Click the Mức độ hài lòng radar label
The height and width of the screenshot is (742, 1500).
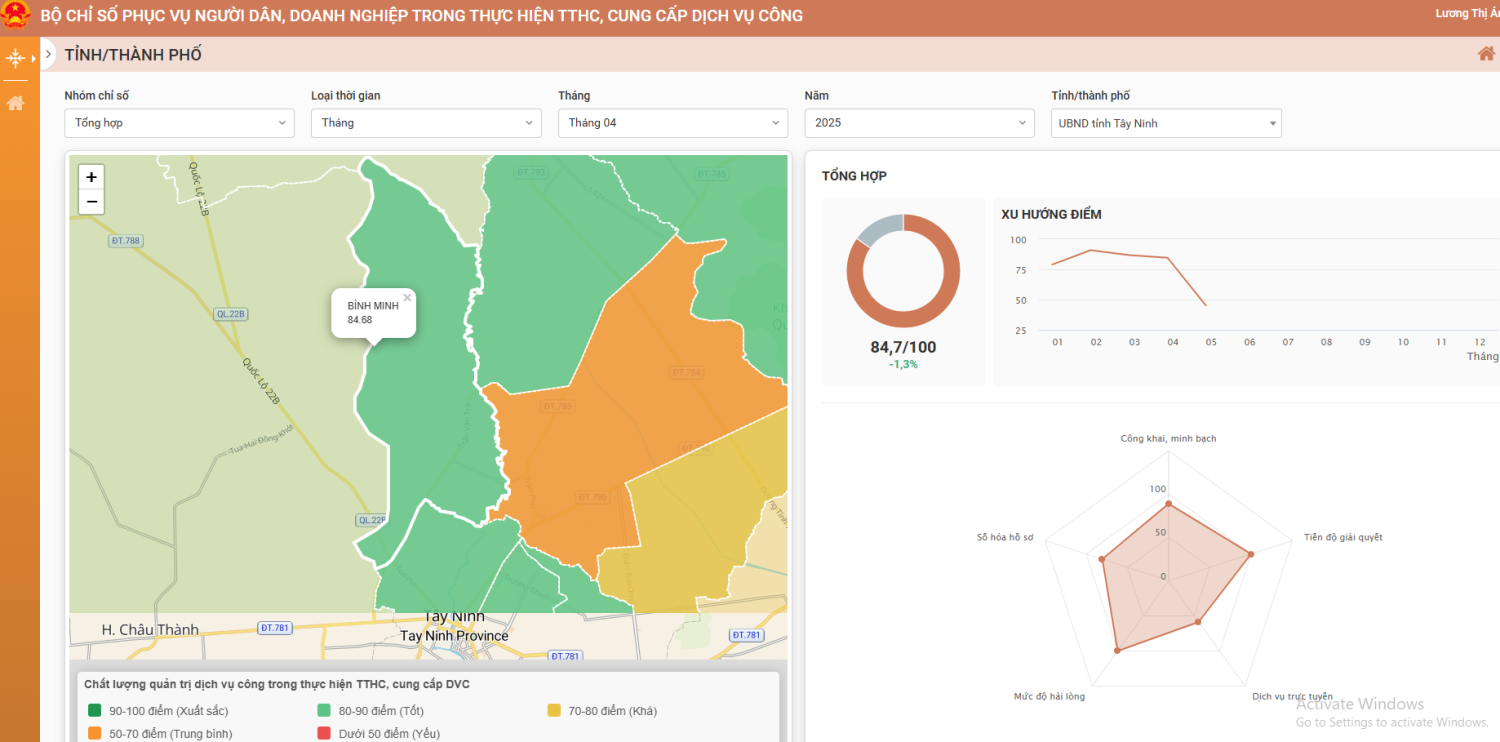click(x=1049, y=696)
